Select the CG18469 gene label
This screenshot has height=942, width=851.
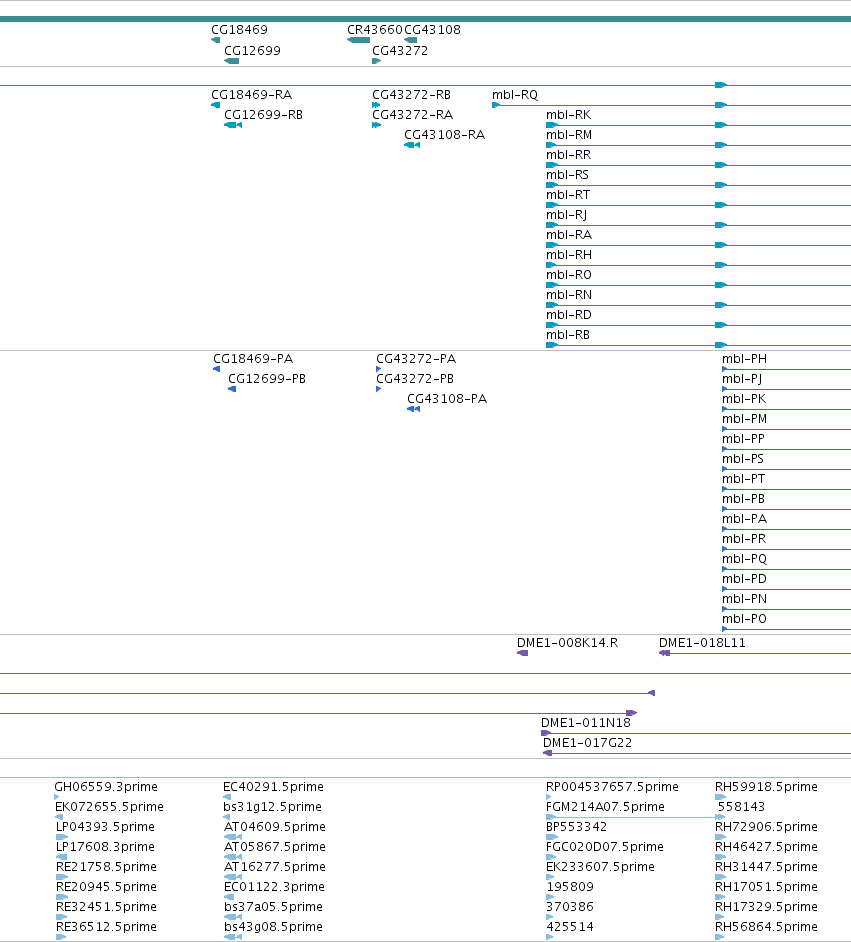[x=239, y=29]
